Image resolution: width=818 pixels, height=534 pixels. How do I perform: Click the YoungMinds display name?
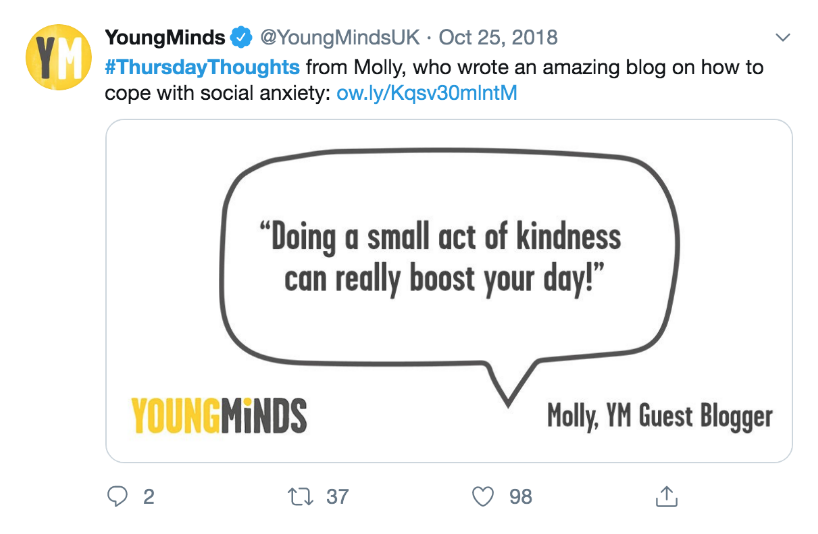click(165, 38)
